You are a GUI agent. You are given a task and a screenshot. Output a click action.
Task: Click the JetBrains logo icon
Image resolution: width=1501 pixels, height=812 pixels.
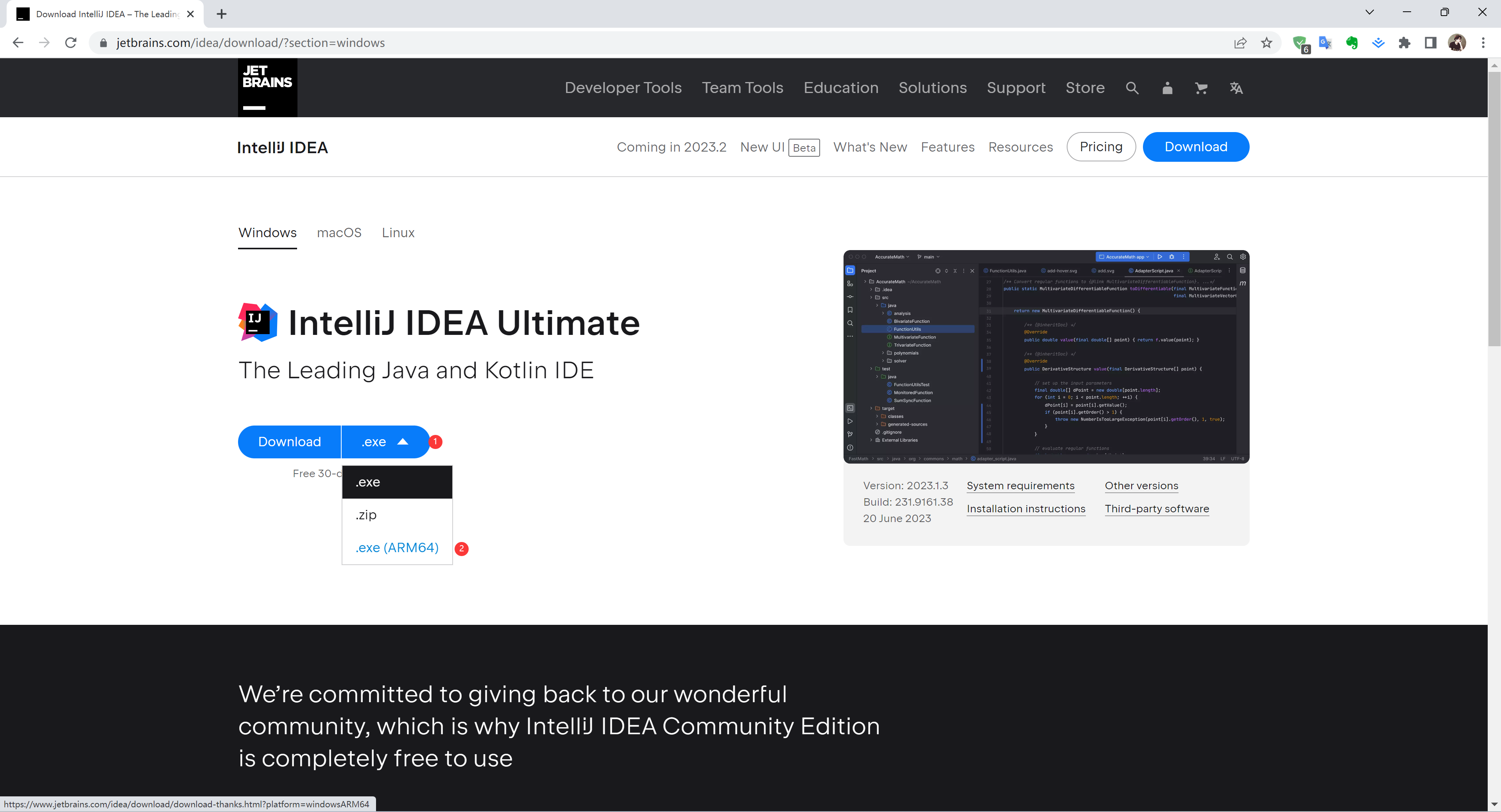[x=266, y=87]
